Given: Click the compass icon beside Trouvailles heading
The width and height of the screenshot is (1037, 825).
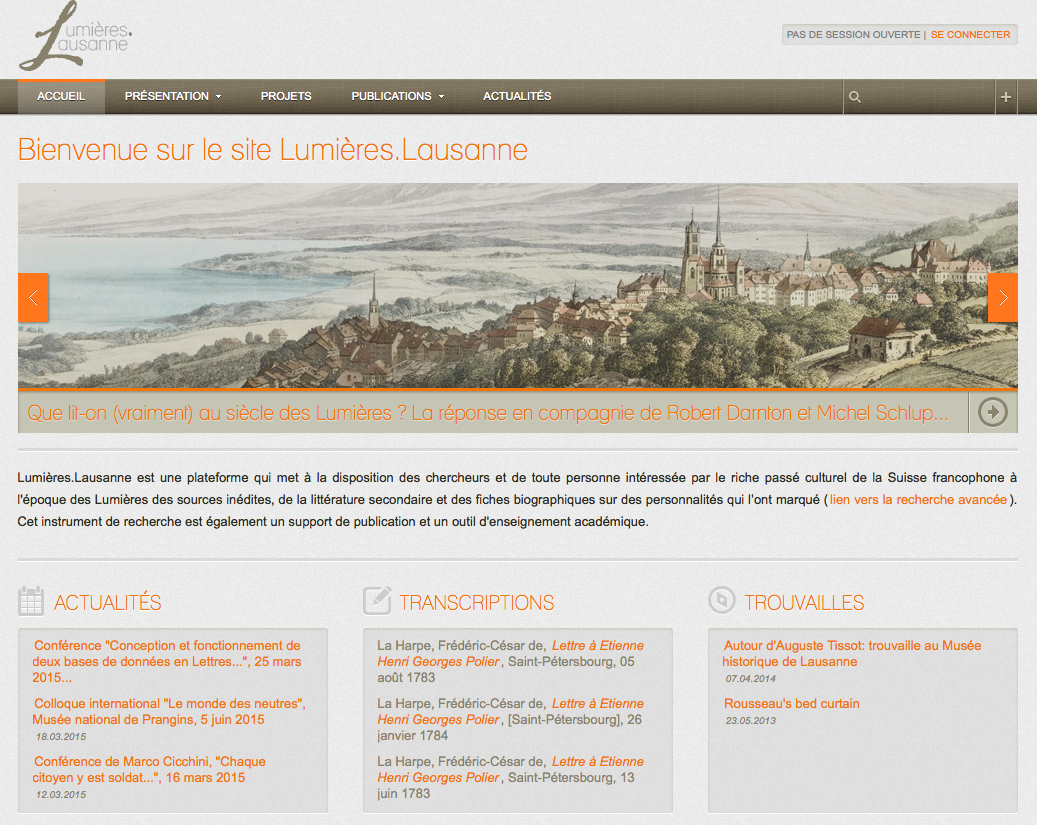Looking at the screenshot, I should click(722, 600).
